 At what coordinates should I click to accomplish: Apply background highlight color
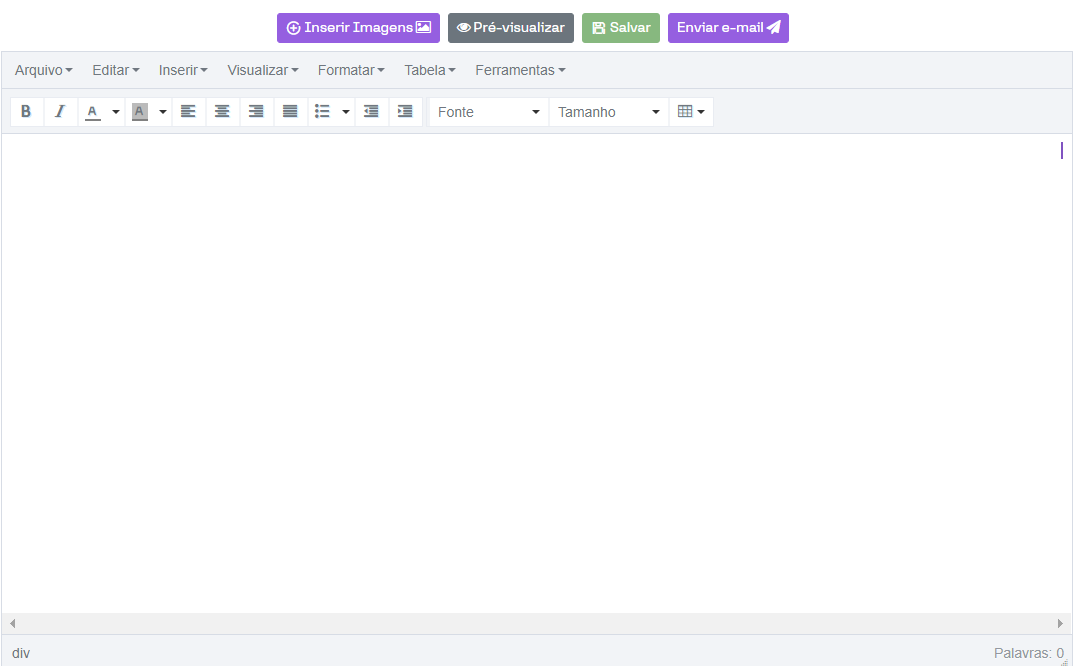coord(140,112)
